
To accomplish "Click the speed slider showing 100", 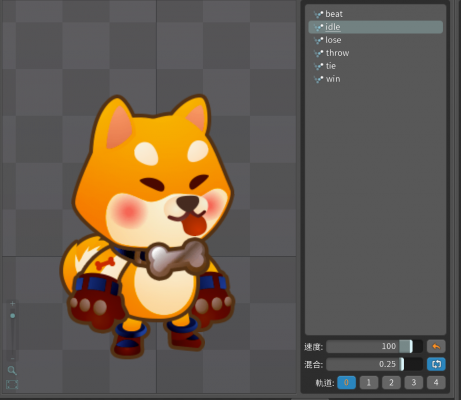I will [374, 346].
